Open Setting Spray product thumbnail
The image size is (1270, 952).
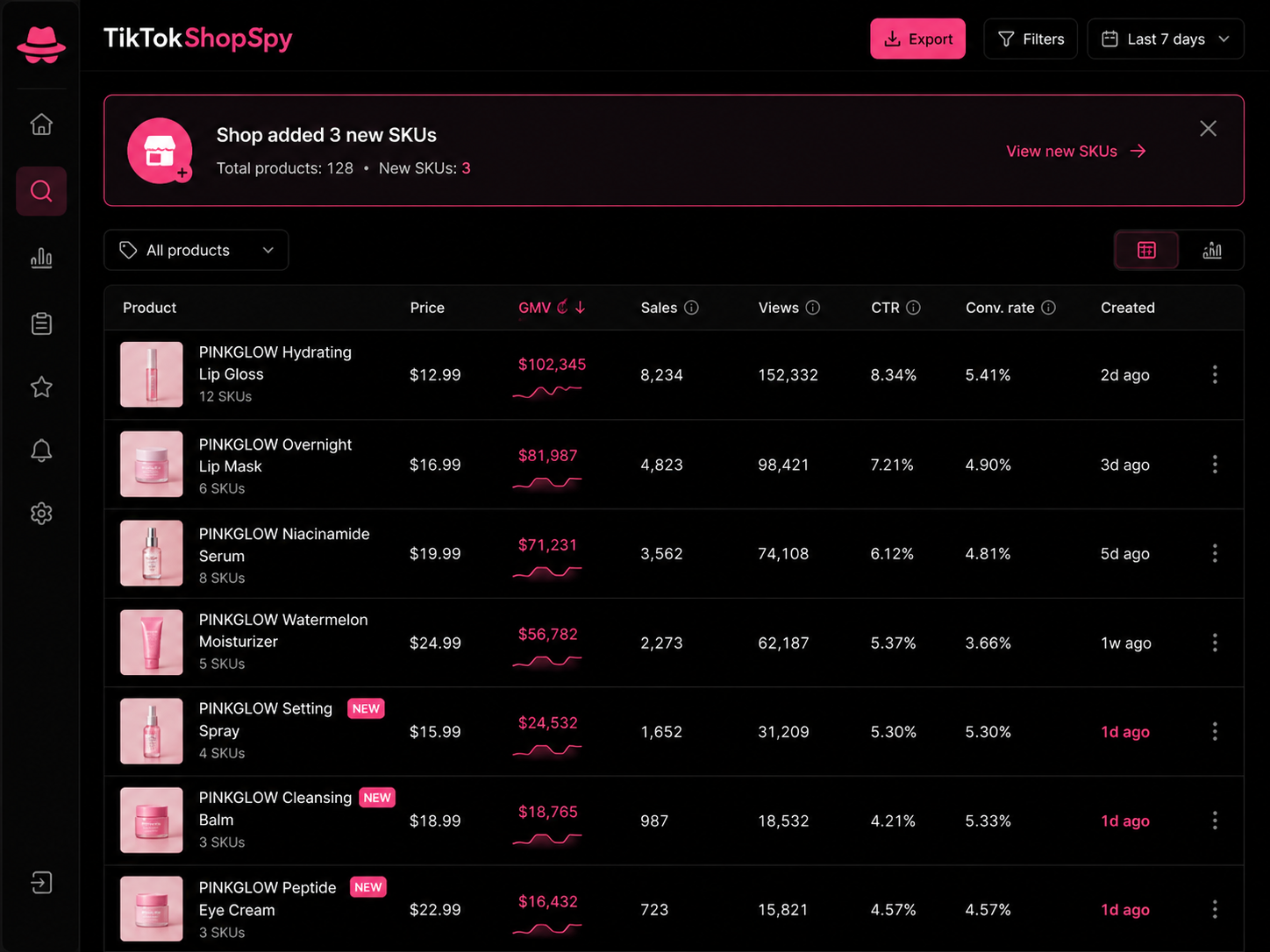(152, 731)
